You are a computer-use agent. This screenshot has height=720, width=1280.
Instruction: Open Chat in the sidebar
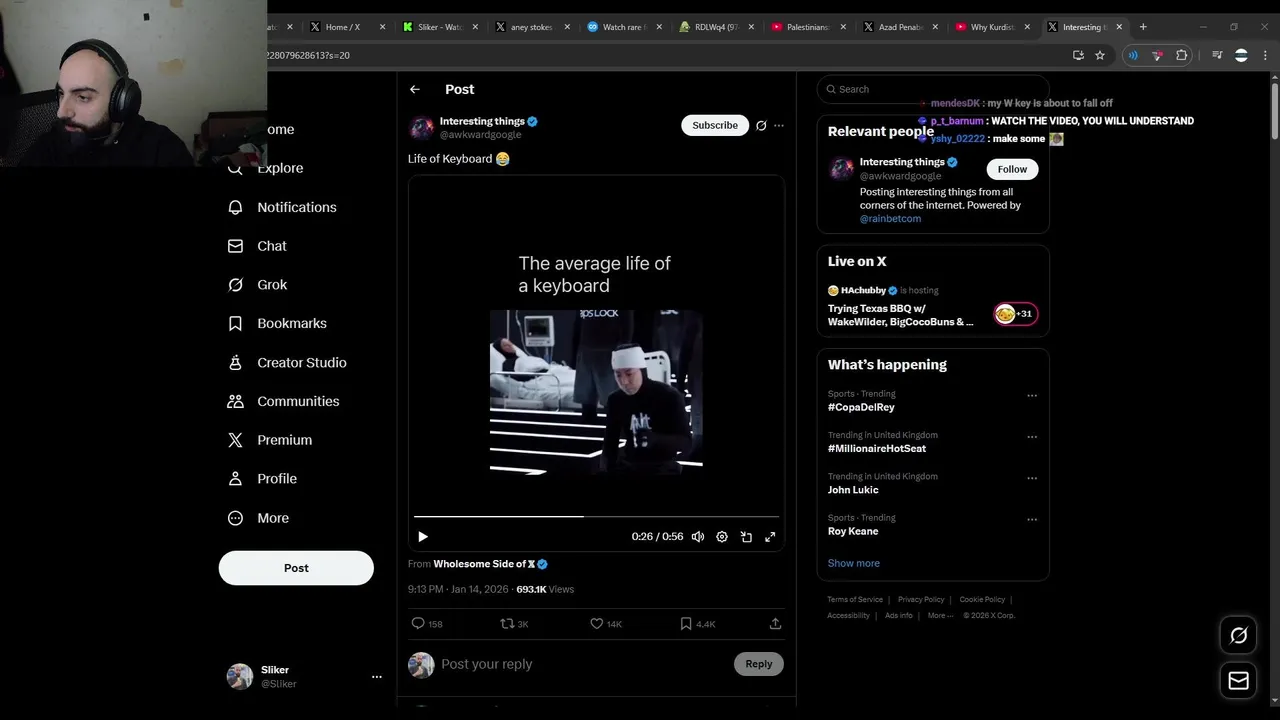point(257,246)
